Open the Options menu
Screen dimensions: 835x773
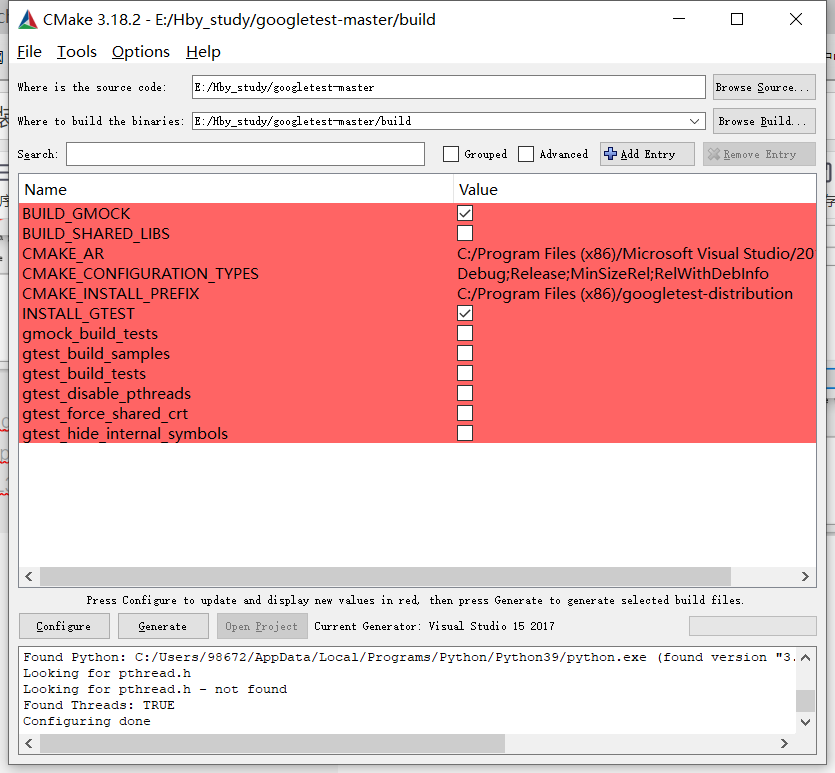140,52
